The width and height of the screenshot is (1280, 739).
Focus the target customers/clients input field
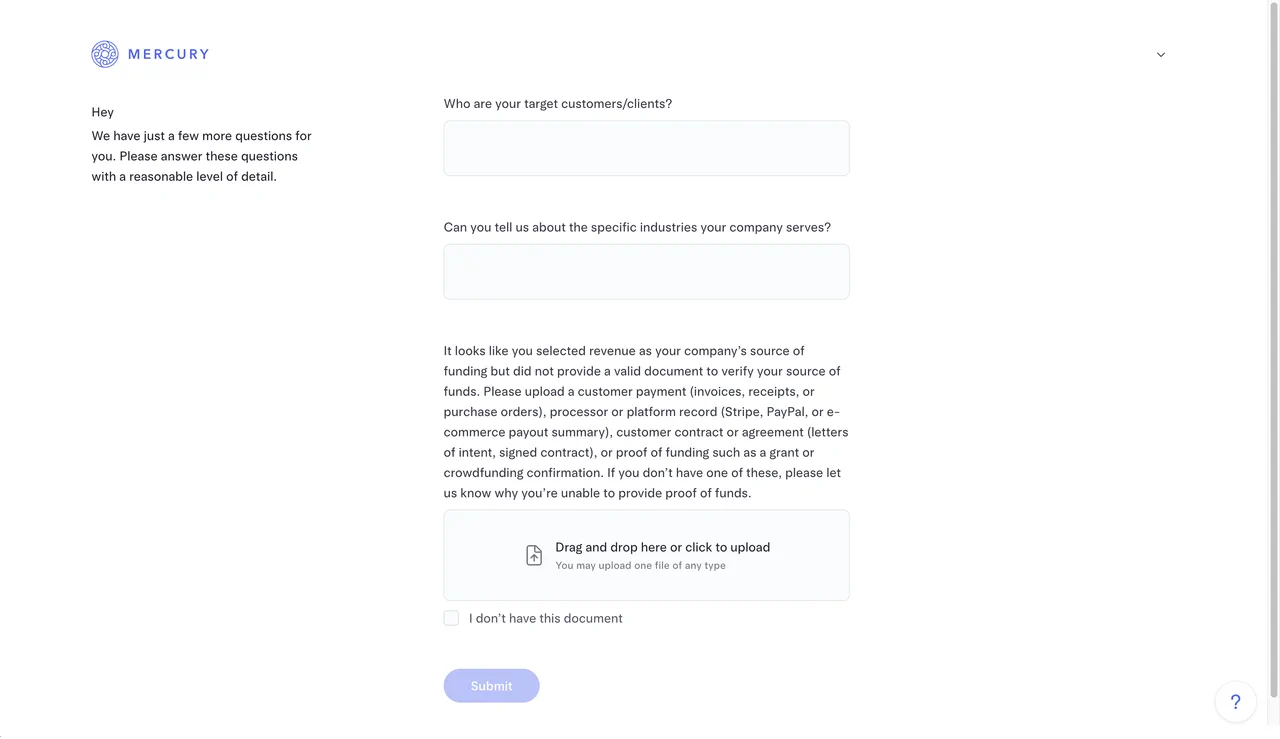click(x=646, y=148)
